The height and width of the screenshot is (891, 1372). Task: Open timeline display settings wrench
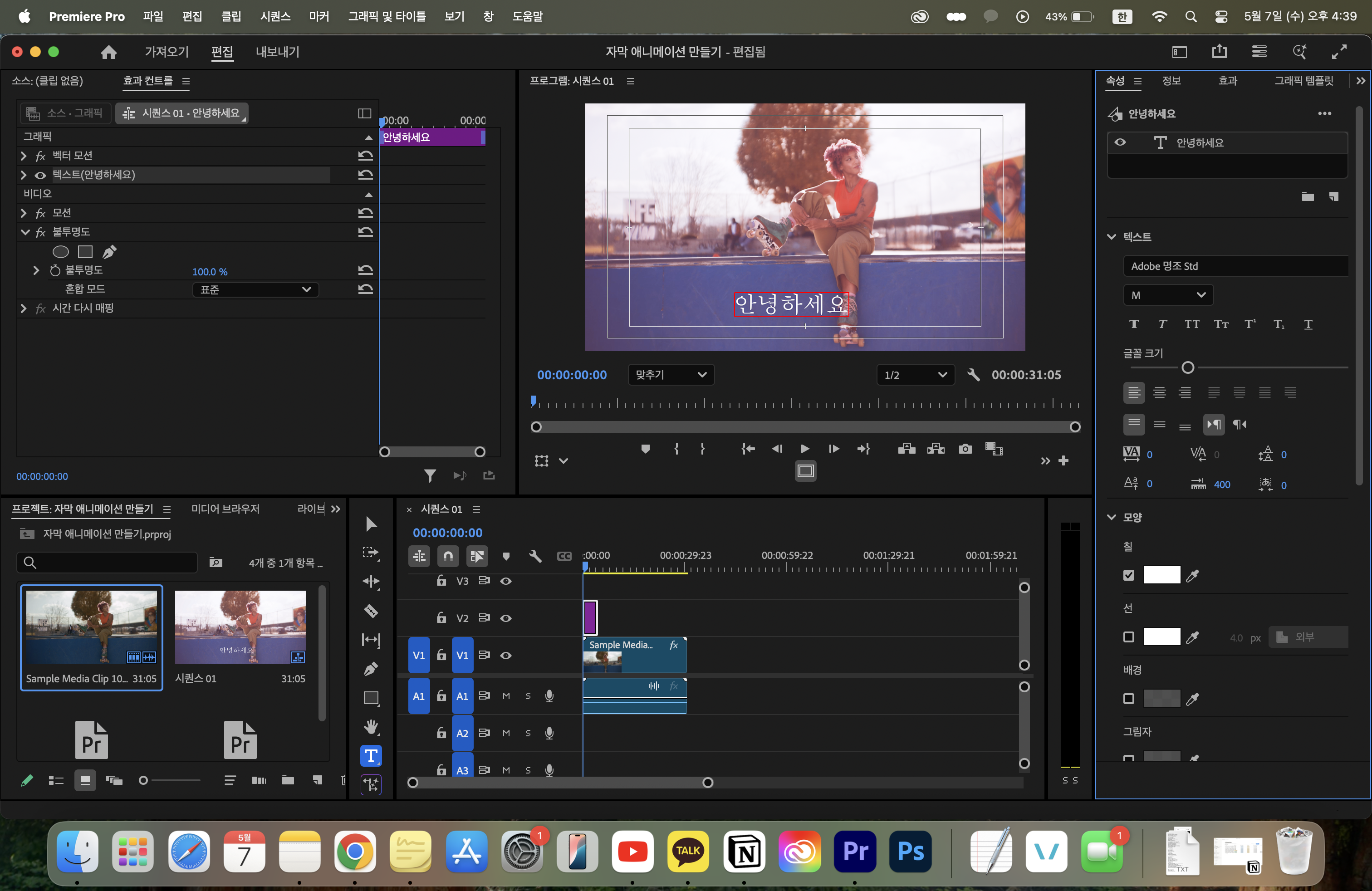click(535, 556)
